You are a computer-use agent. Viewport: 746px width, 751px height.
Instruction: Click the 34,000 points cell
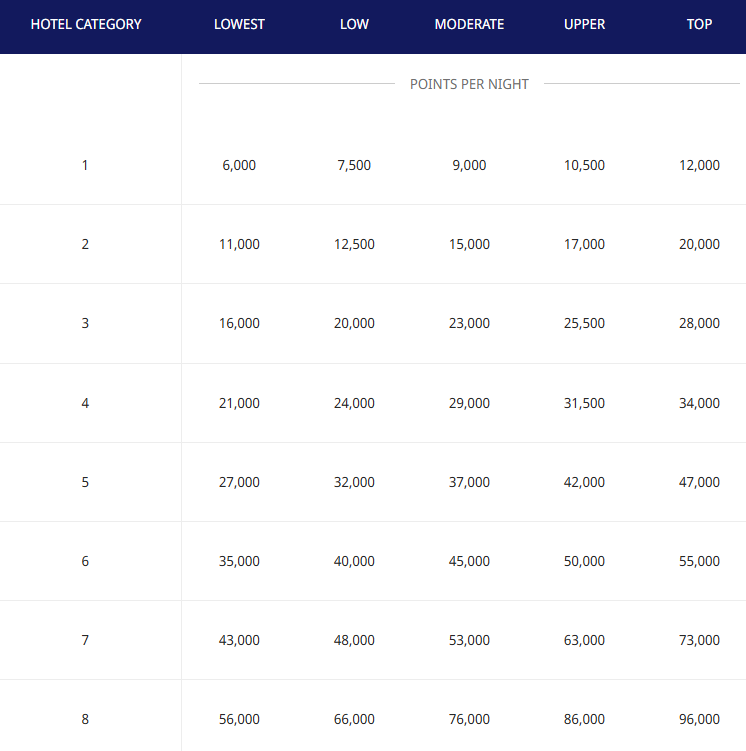[x=699, y=403]
